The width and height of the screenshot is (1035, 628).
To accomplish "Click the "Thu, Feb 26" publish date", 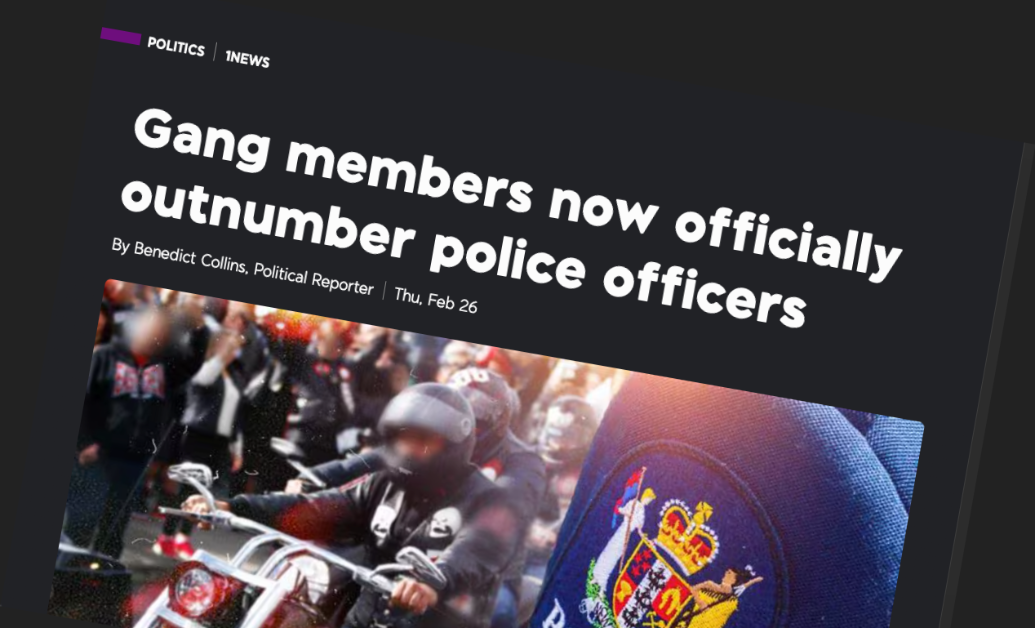I will click(x=436, y=300).
